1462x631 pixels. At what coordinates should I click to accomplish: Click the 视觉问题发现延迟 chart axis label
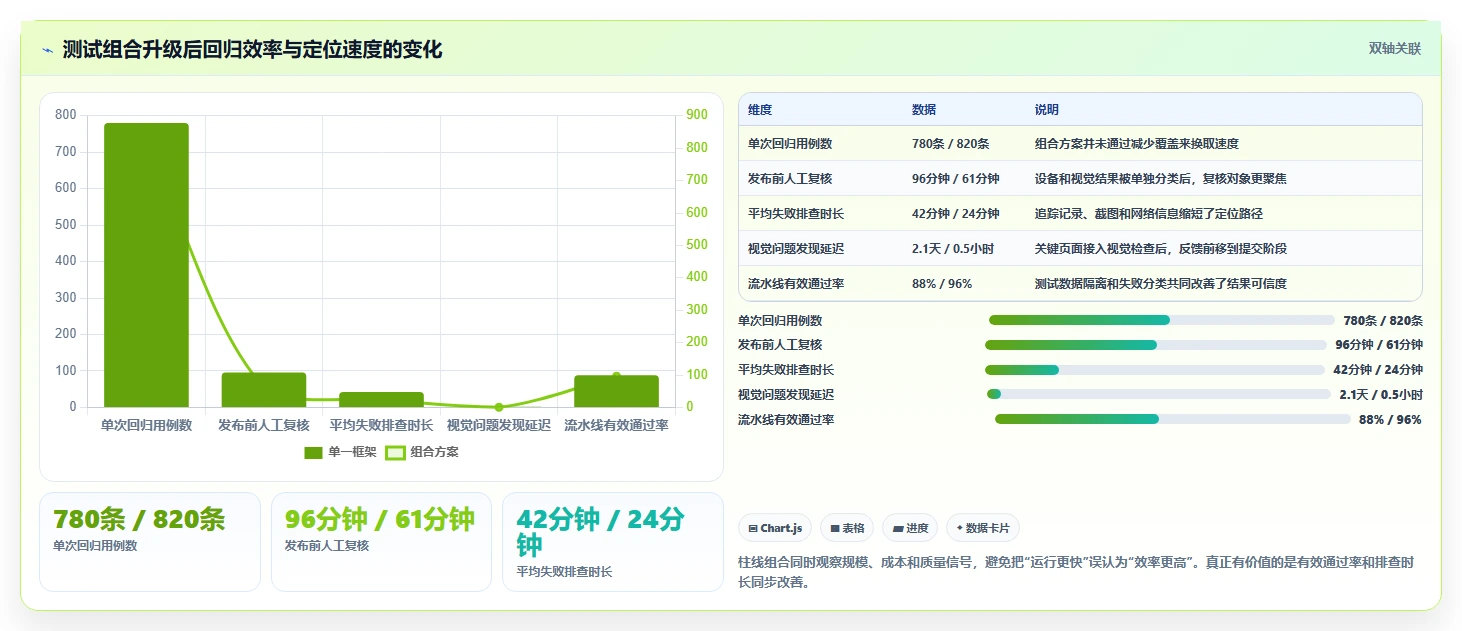tap(499, 426)
